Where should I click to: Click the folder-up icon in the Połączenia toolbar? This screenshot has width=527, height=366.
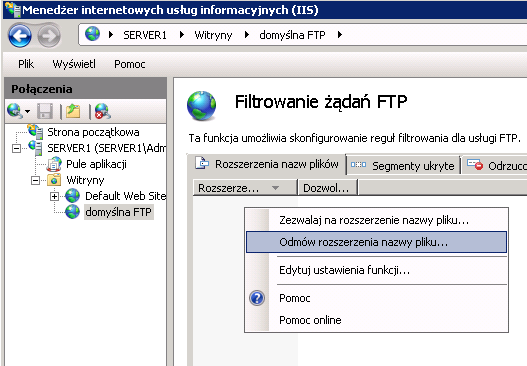(73, 111)
